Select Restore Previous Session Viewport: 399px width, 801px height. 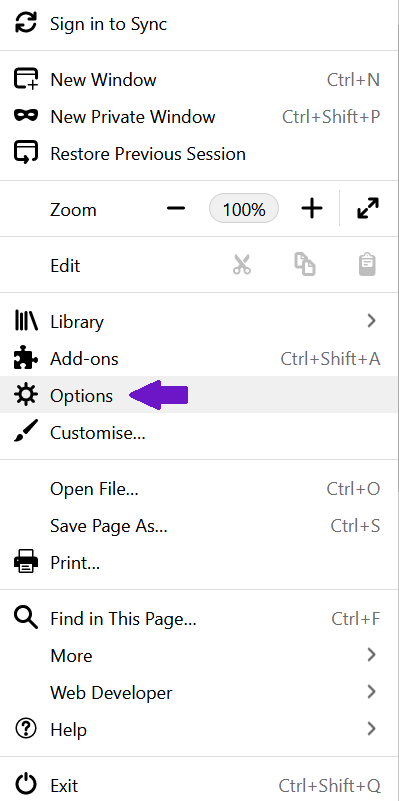pos(199,154)
